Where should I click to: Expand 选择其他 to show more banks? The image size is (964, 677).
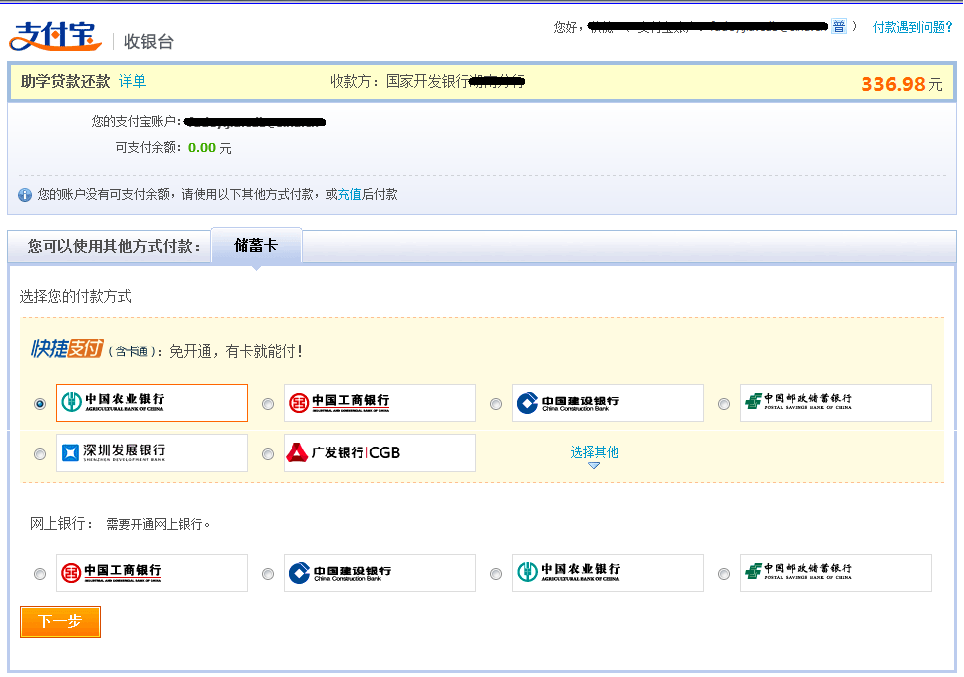(x=594, y=453)
